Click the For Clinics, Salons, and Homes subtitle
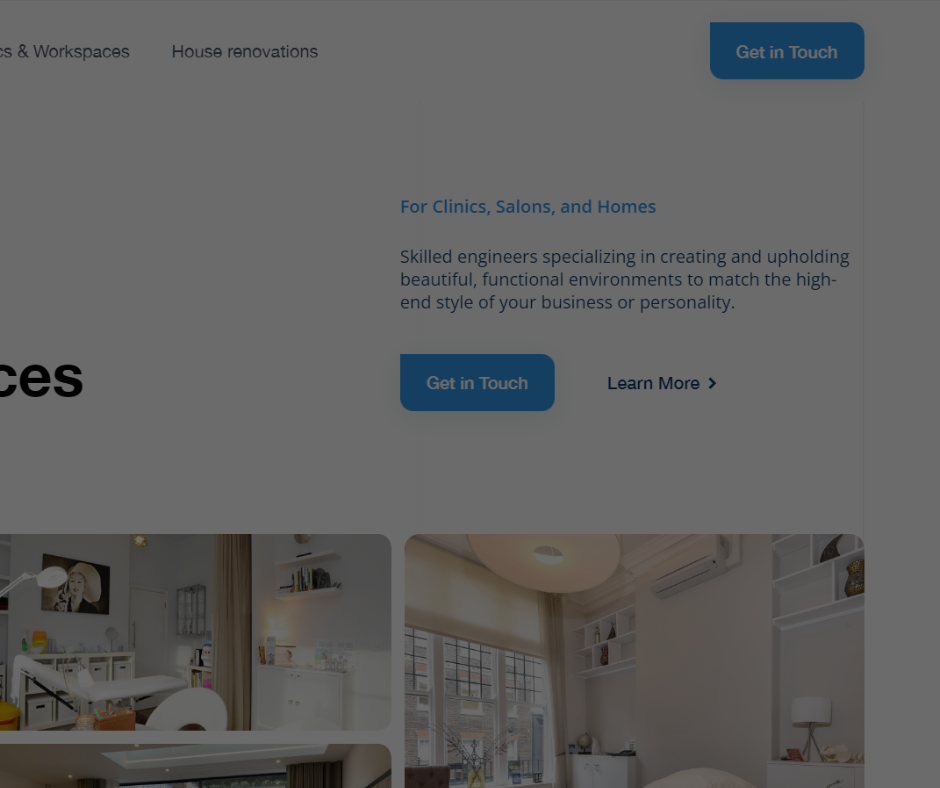 (x=528, y=206)
